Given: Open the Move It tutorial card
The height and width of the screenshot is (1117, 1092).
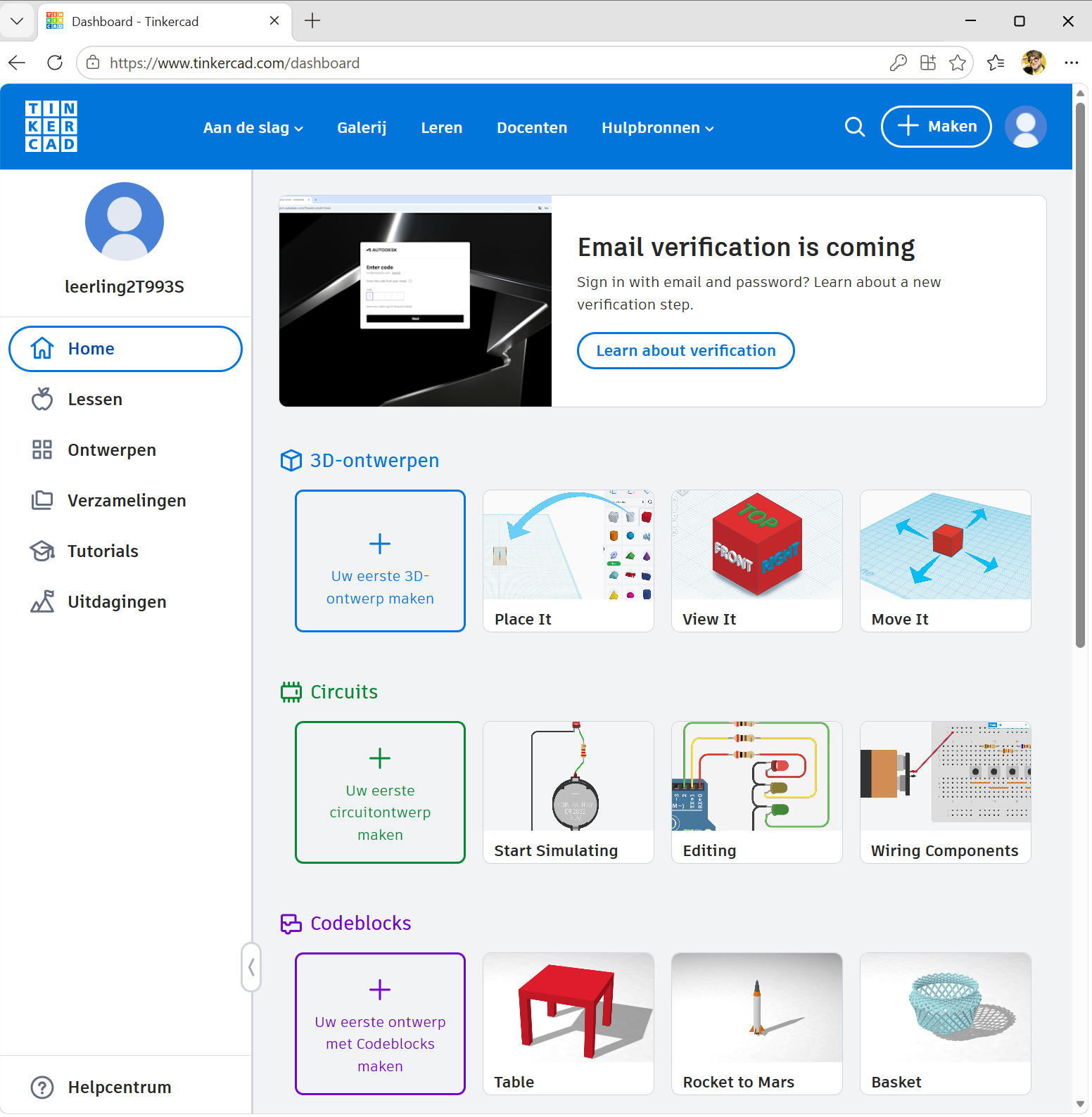Looking at the screenshot, I should [x=946, y=561].
